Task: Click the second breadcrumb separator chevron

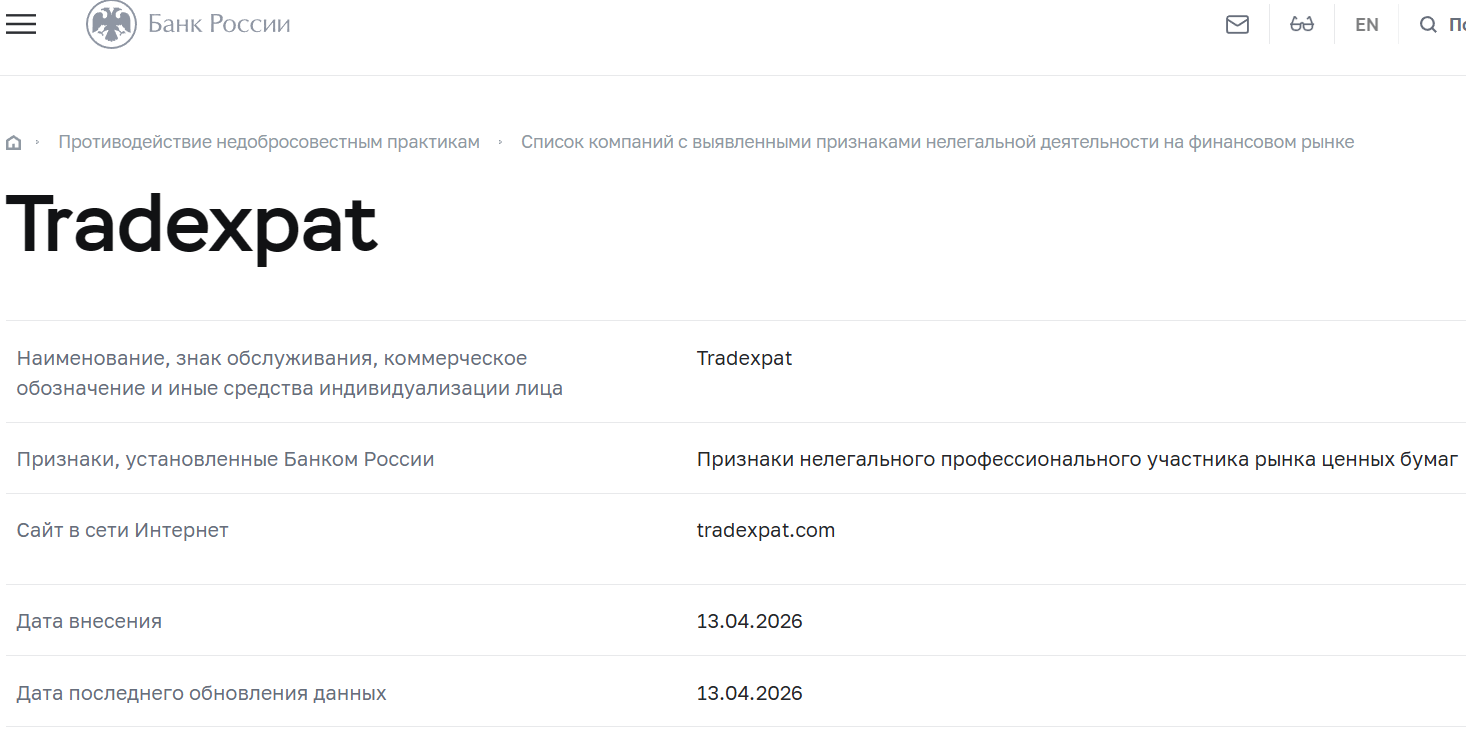Action: pos(498,141)
